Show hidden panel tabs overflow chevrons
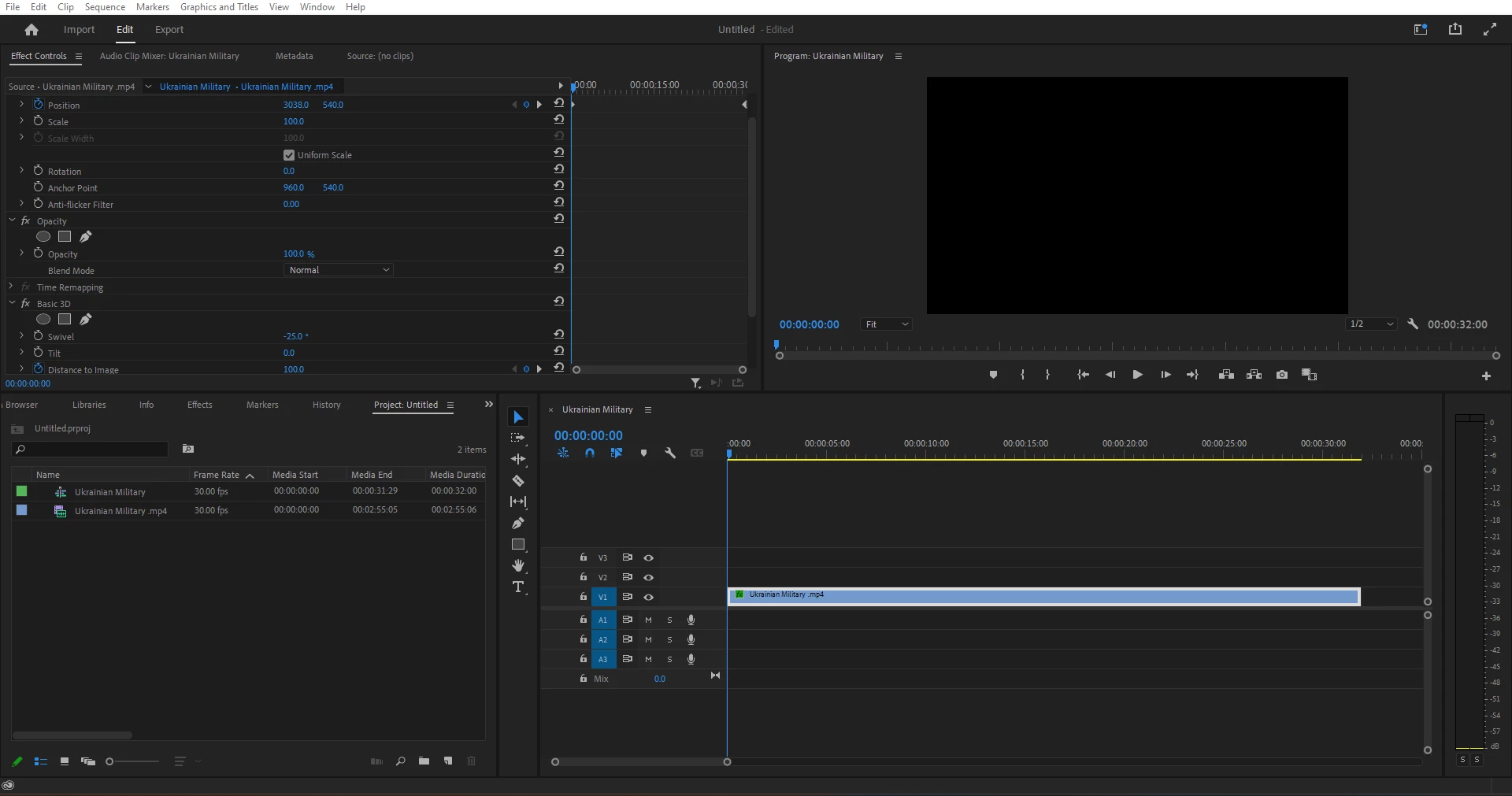 [489, 404]
